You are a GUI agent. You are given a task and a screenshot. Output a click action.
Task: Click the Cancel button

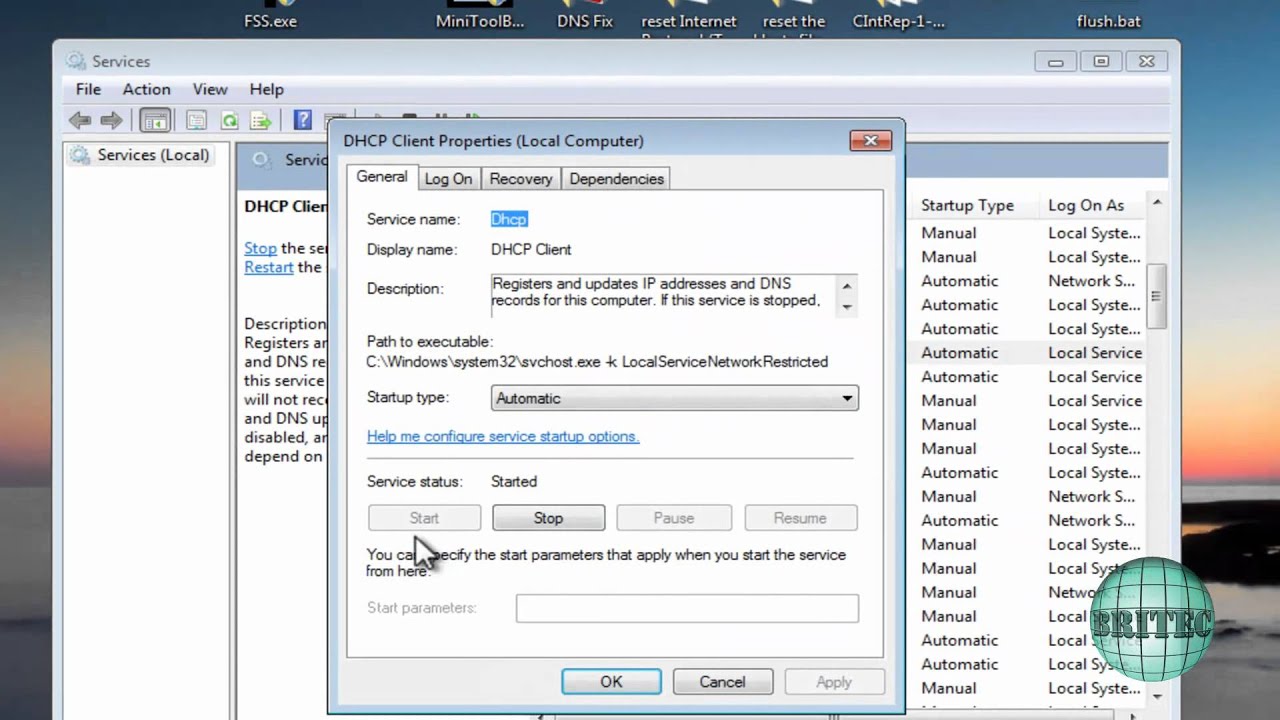pyautogui.click(x=722, y=682)
